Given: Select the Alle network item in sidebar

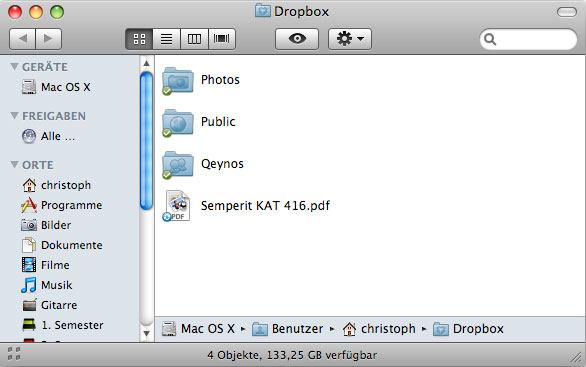Looking at the screenshot, I should pyautogui.click(x=49, y=136).
